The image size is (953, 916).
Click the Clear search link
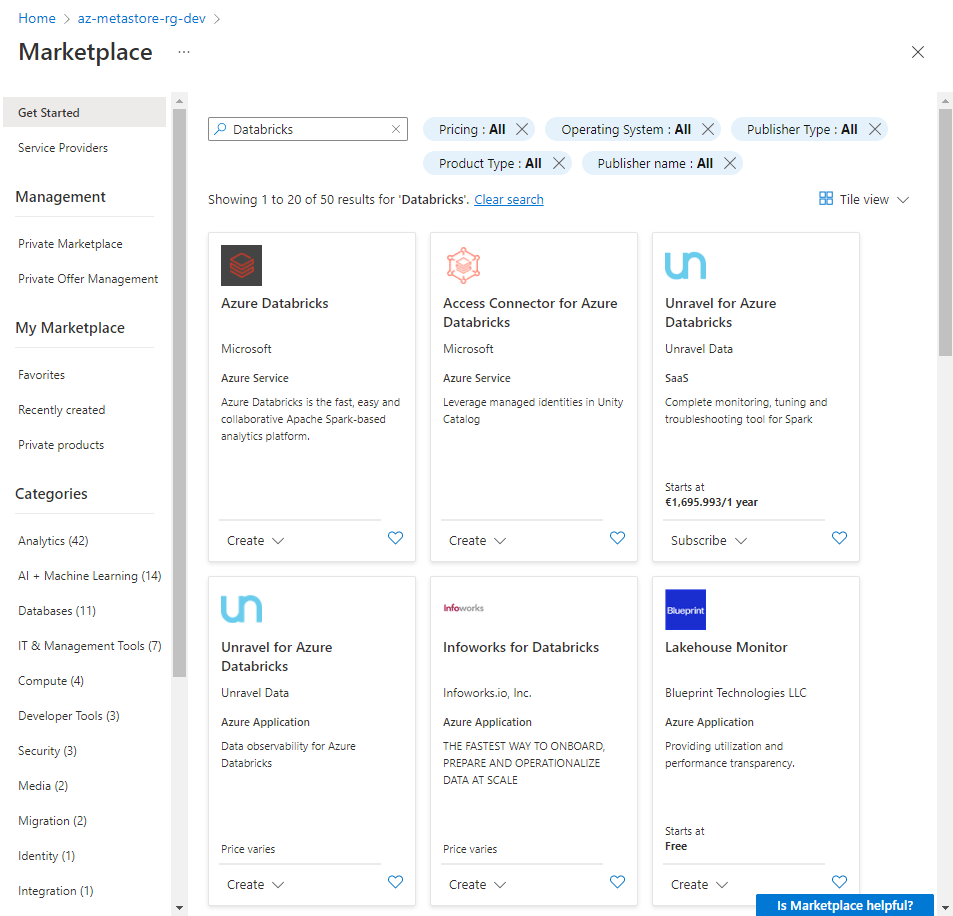pos(509,200)
